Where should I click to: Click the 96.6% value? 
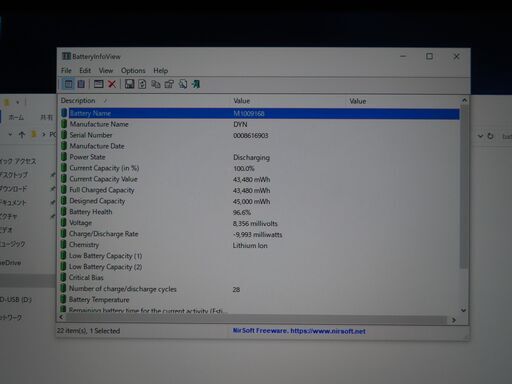click(242, 212)
